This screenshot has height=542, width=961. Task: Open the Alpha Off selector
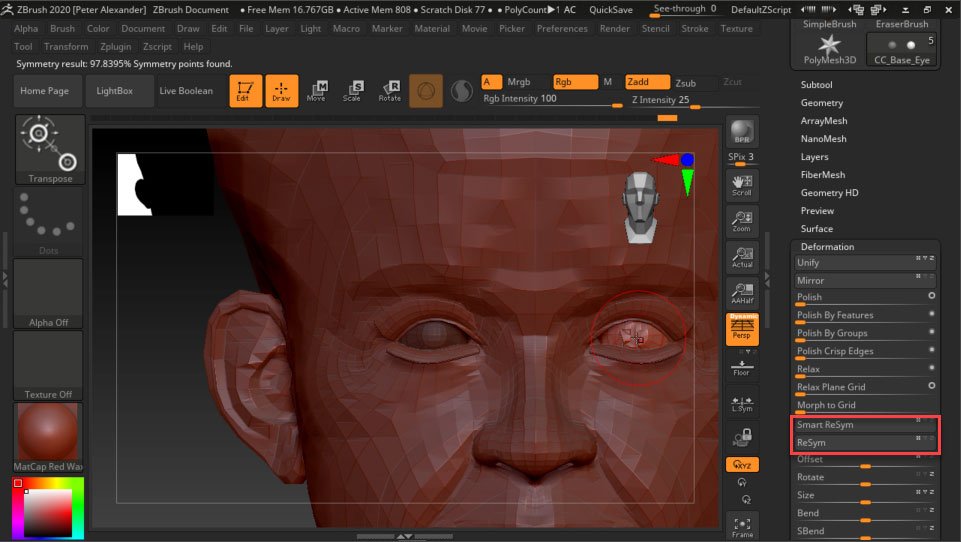pyautogui.click(x=48, y=294)
